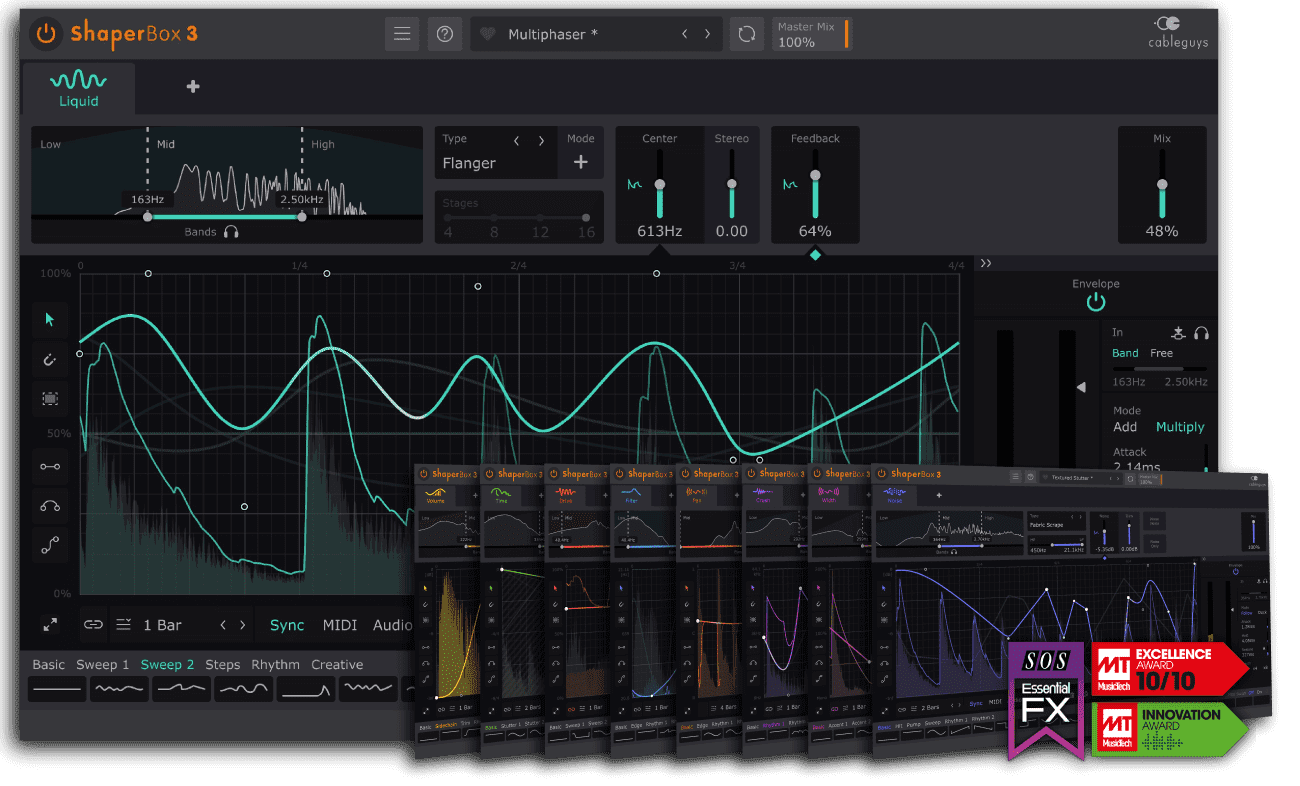The height and width of the screenshot is (786, 1300).
Task: Collapse the Envelope panel double chevron
Action: point(986,264)
